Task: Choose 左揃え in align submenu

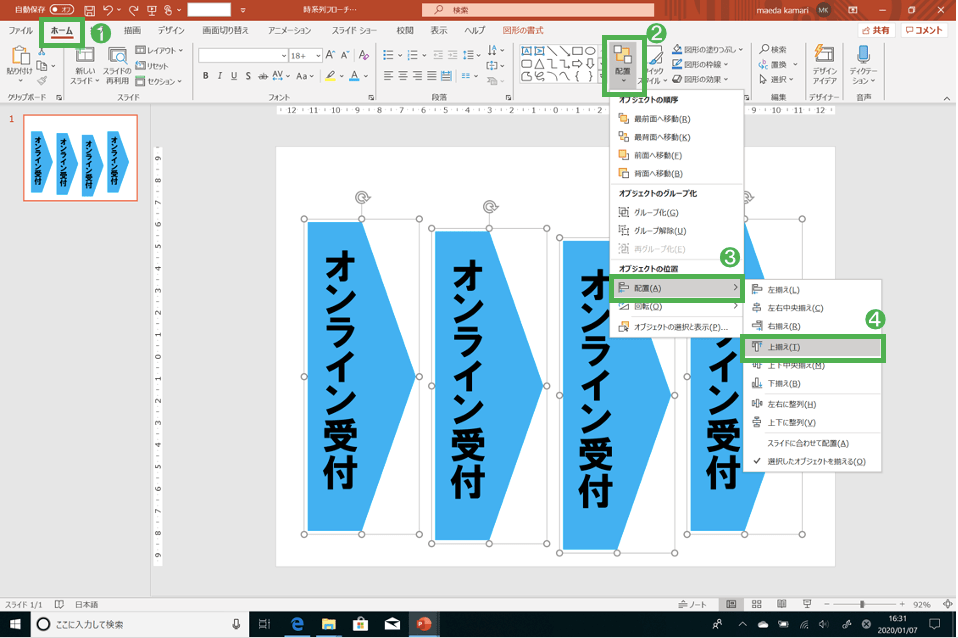Action: point(813,290)
